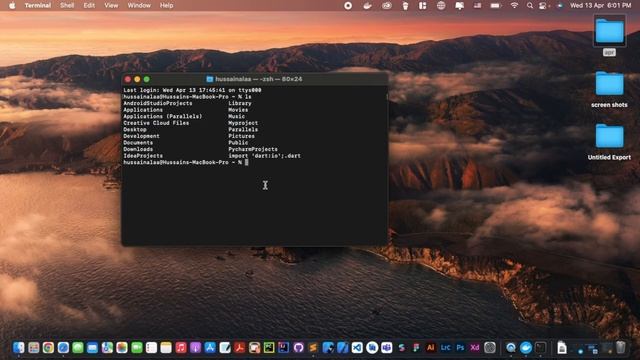Open the Terminal icon in the dock
The width and height of the screenshot is (640, 360).
point(540,348)
